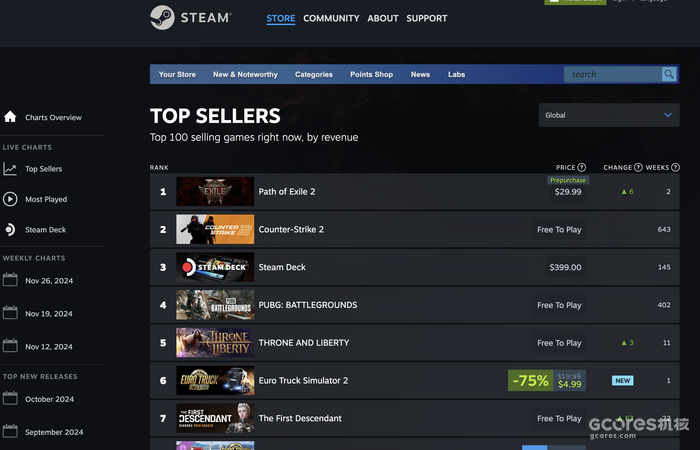The height and width of the screenshot is (450, 700).
Task: Click the WEEKS help question icon
Action: (675, 167)
